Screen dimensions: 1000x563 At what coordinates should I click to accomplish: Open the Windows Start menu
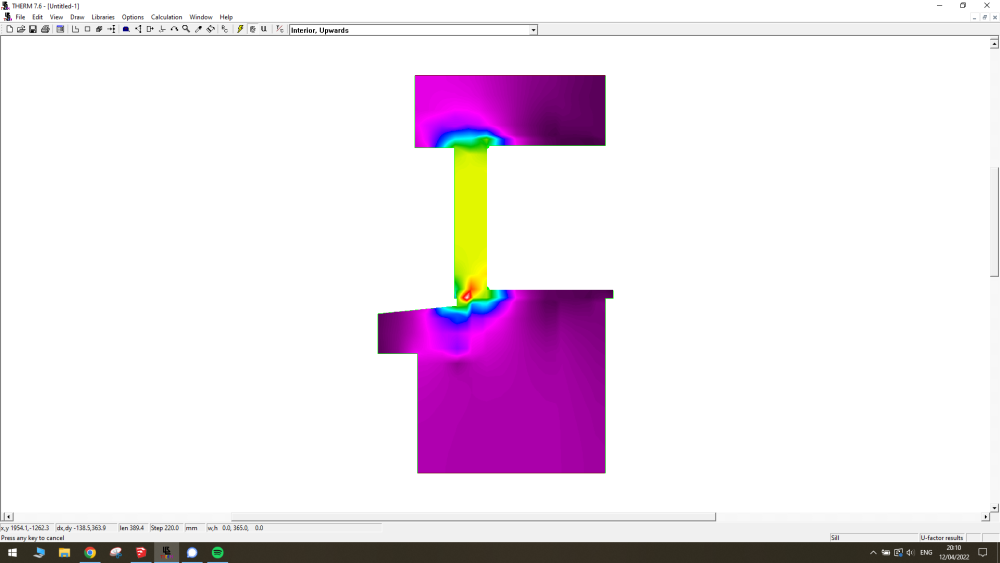pos(12,553)
